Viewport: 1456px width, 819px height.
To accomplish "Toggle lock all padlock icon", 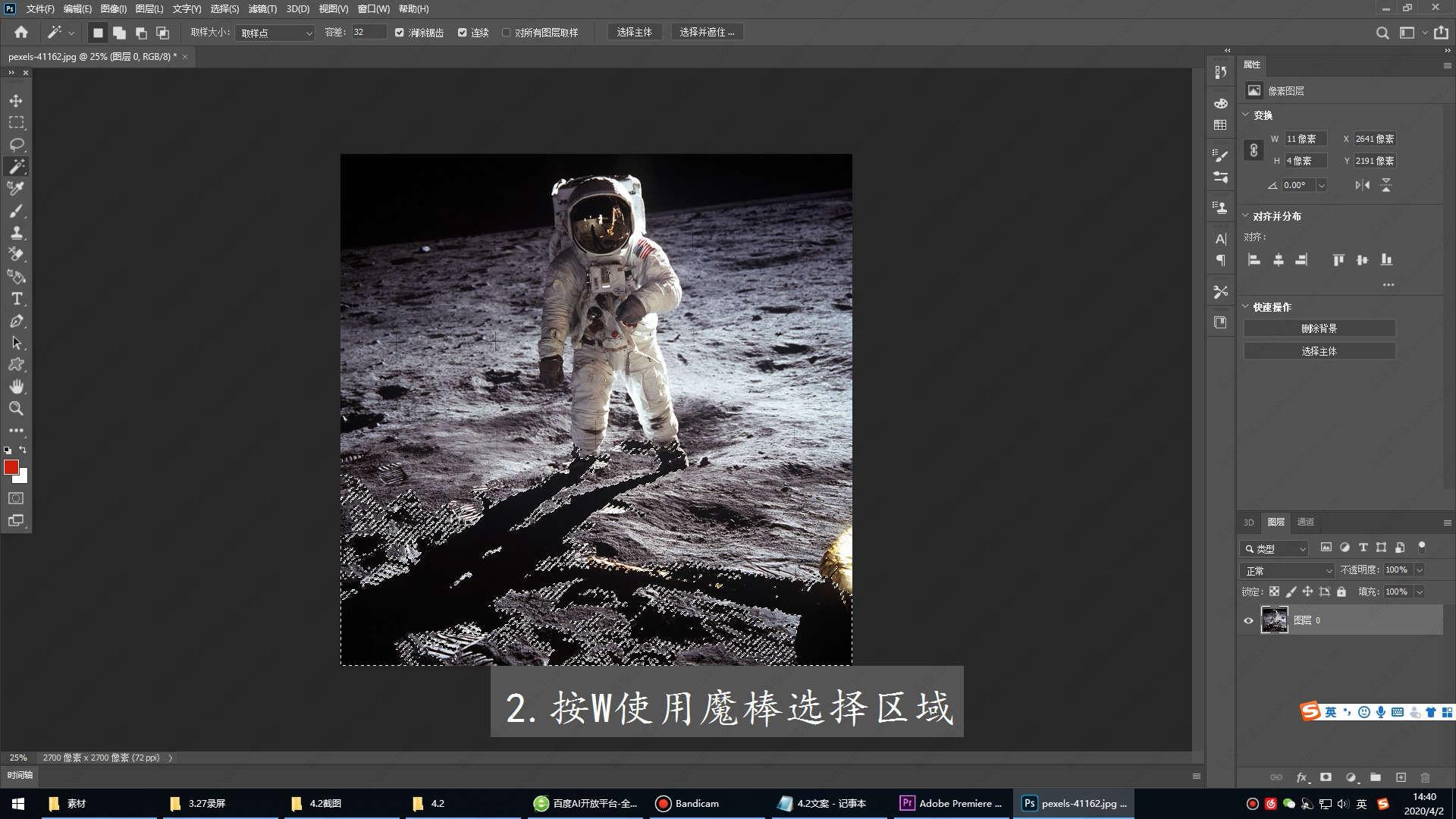I will [x=1341, y=591].
